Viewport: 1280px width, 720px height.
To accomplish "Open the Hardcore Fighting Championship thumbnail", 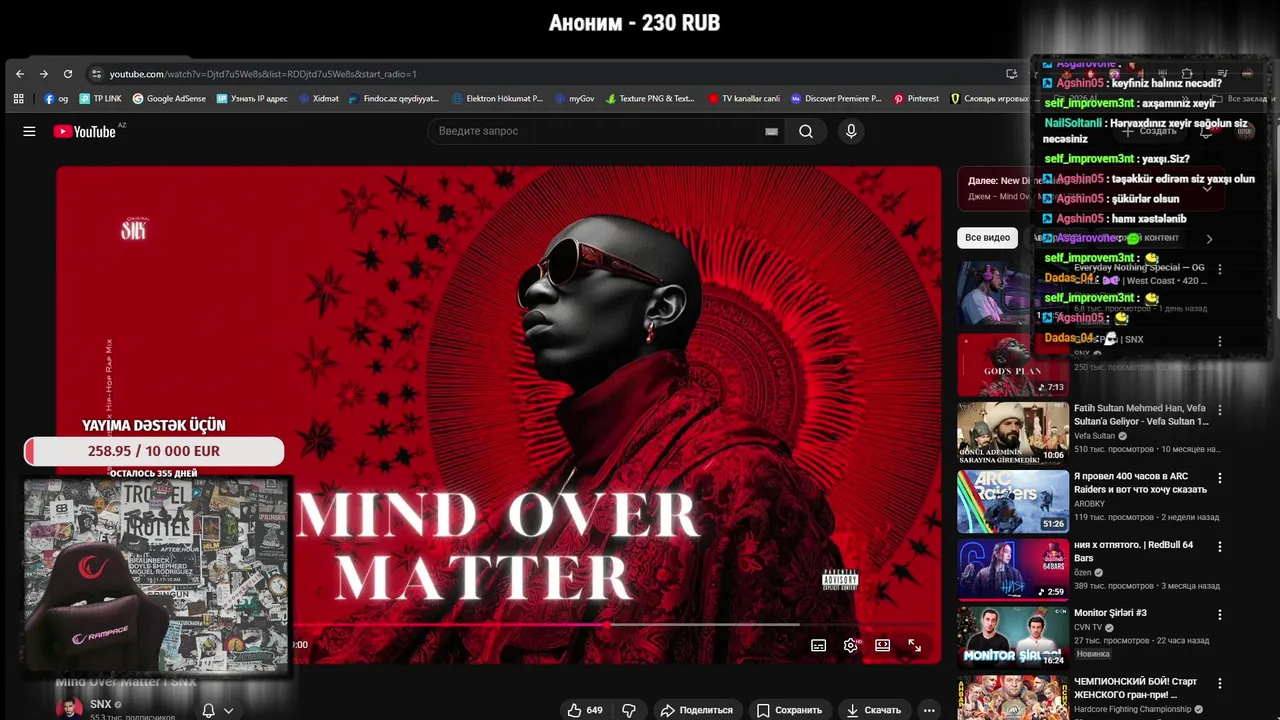I will point(1013,698).
